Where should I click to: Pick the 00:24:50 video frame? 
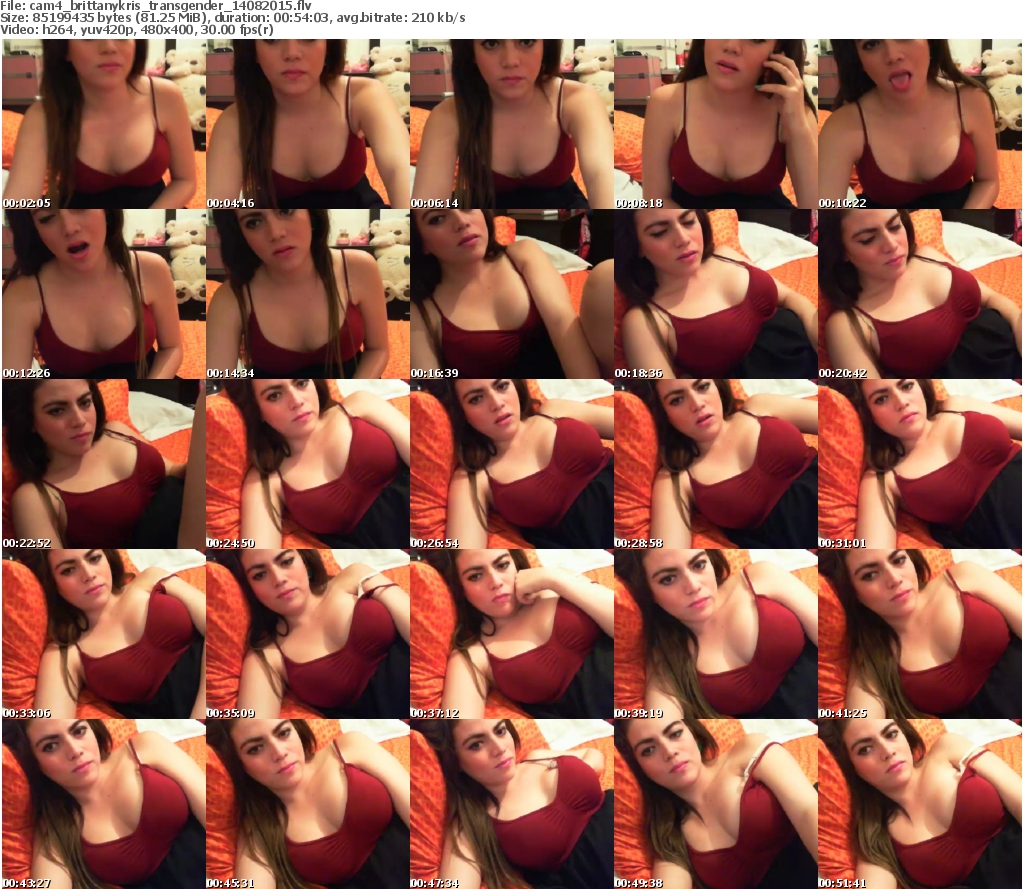click(308, 464)
